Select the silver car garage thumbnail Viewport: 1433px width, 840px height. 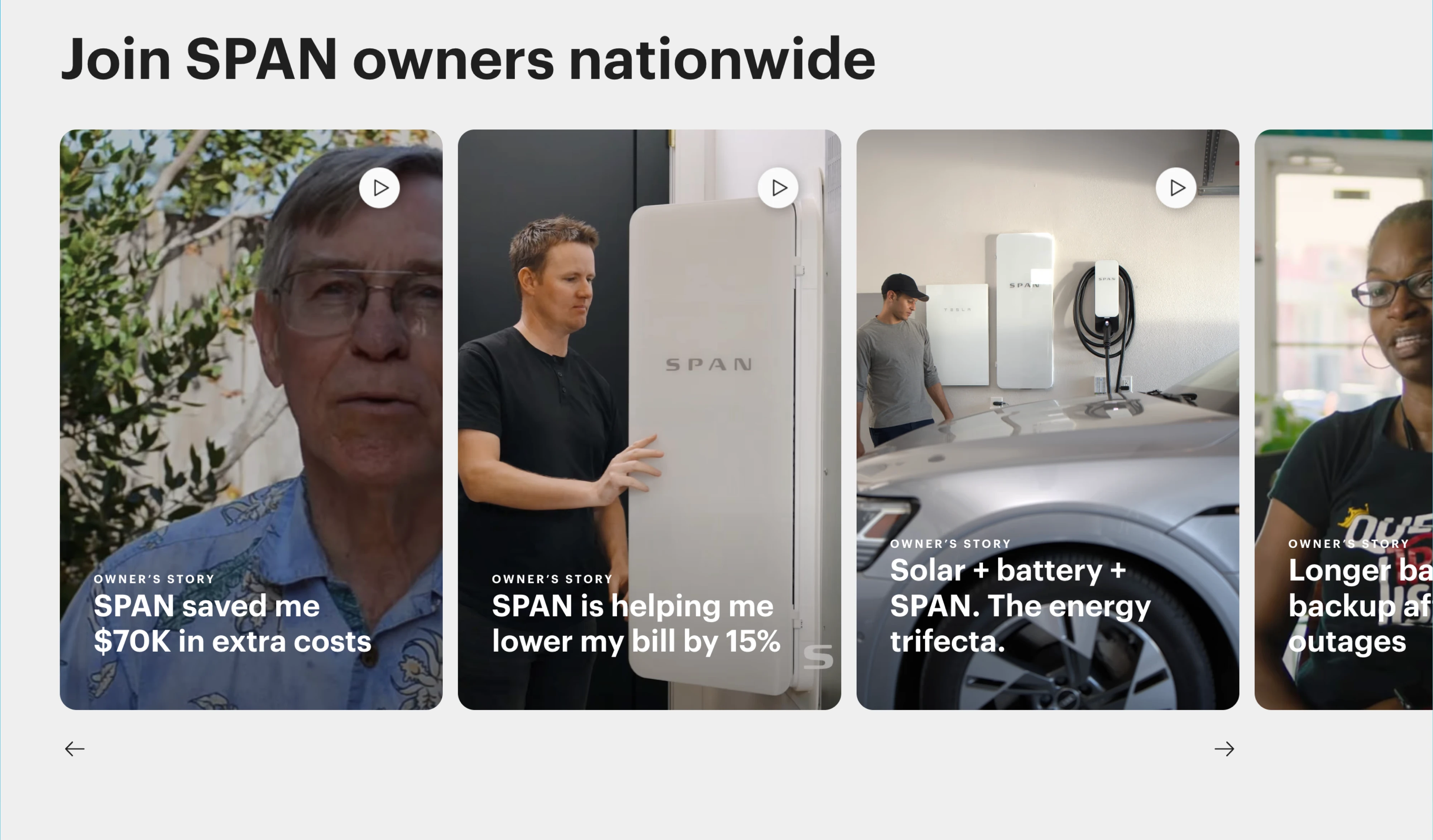point(1048,419)
